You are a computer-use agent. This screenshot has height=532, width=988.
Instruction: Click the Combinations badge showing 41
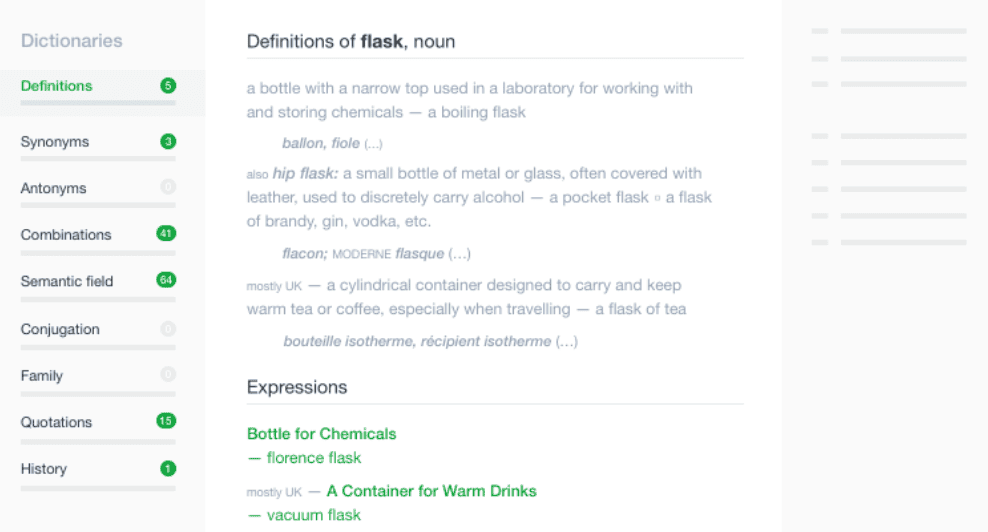166,234
